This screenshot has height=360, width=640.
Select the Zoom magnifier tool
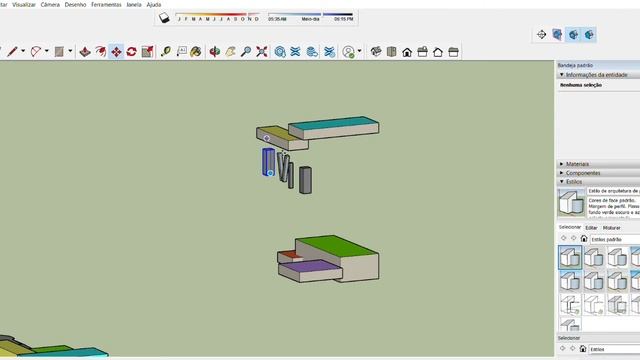246,52
